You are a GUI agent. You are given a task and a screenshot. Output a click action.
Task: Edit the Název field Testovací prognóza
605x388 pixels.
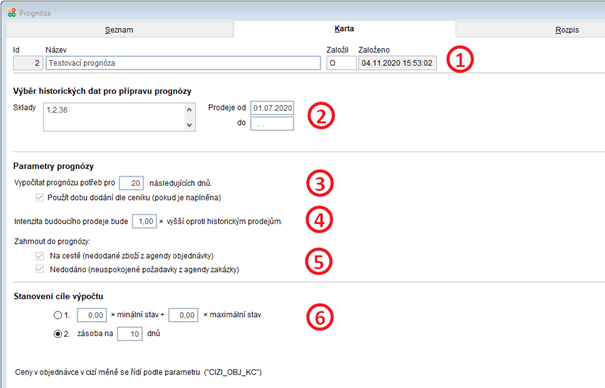click(183, 63)
